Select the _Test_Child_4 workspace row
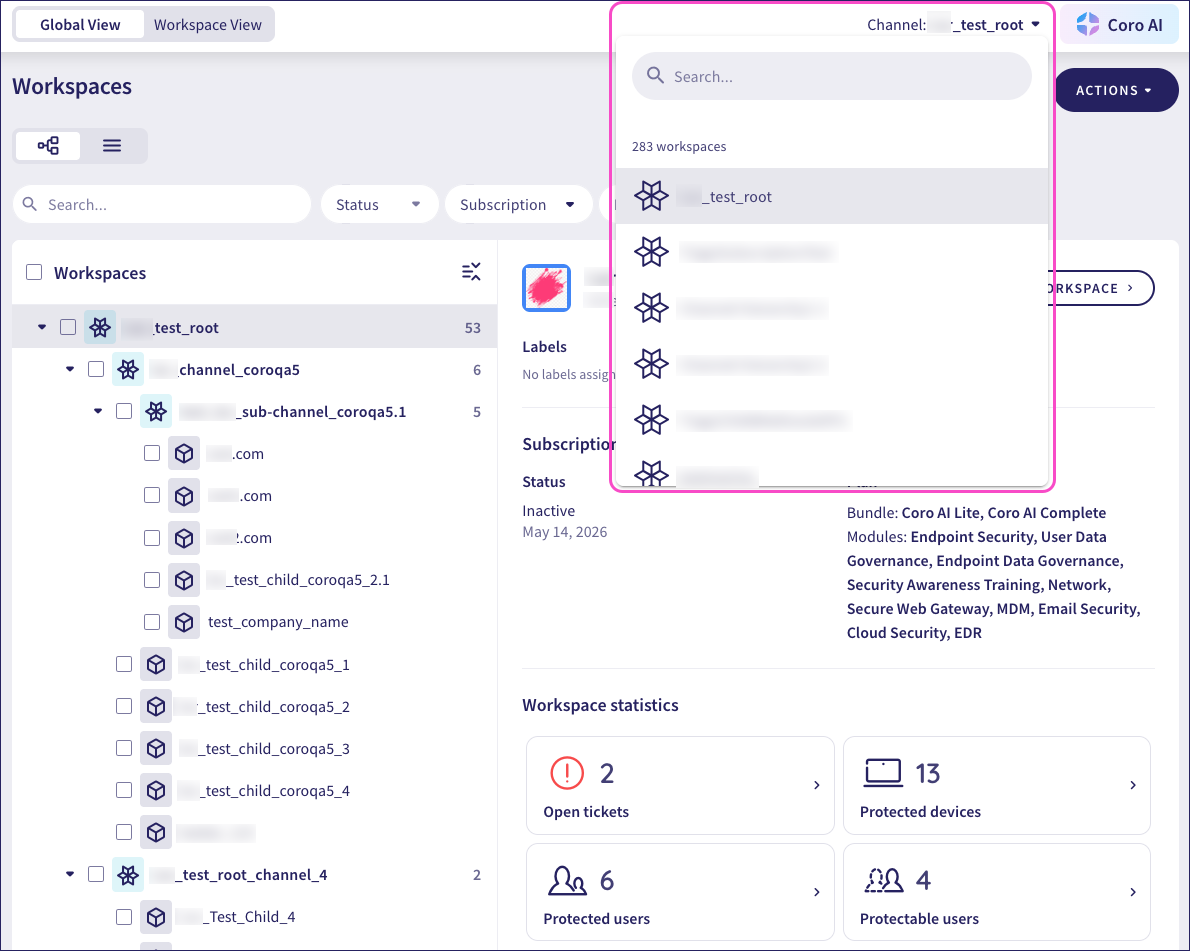Viewport: 1190px width, 951px height. (254, 917)
